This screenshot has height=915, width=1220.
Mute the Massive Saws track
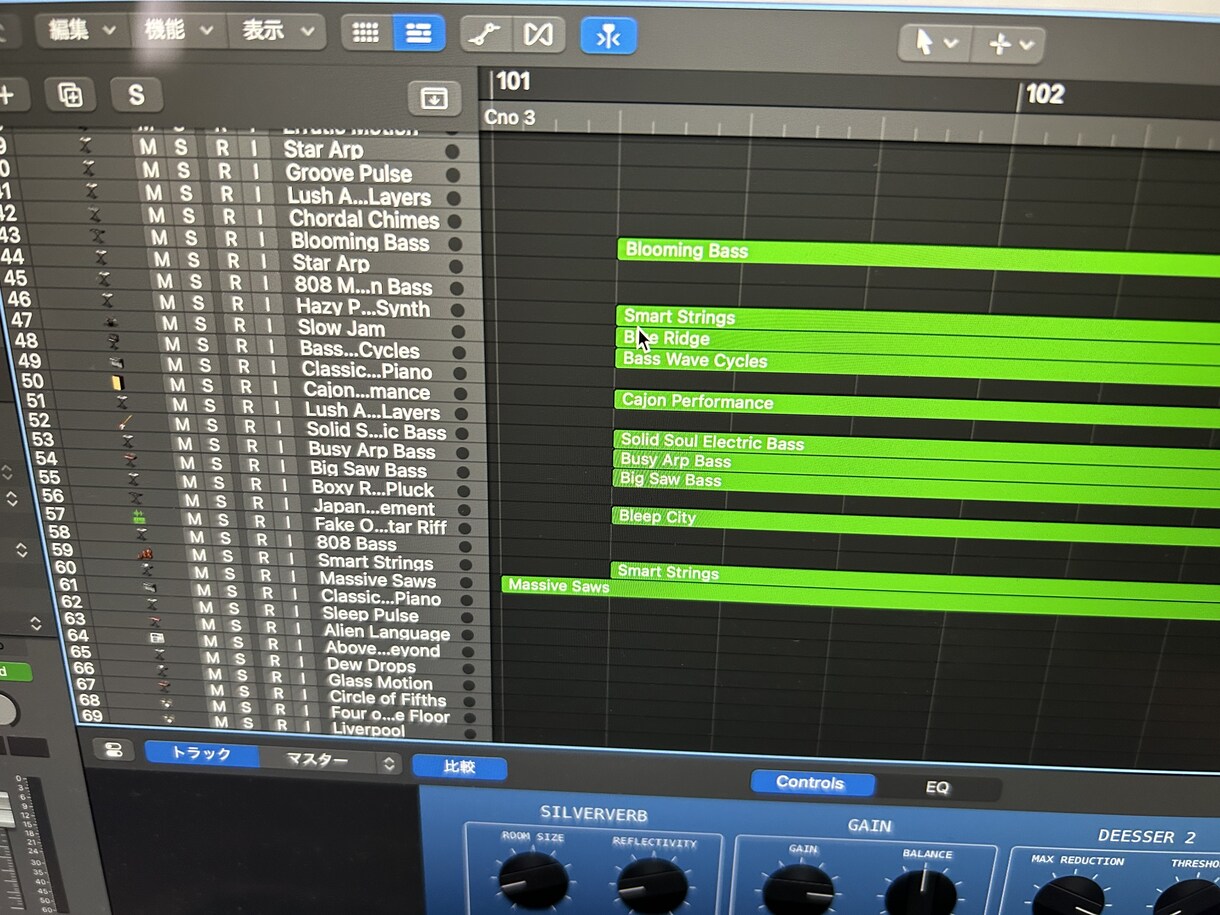point(203,574)
